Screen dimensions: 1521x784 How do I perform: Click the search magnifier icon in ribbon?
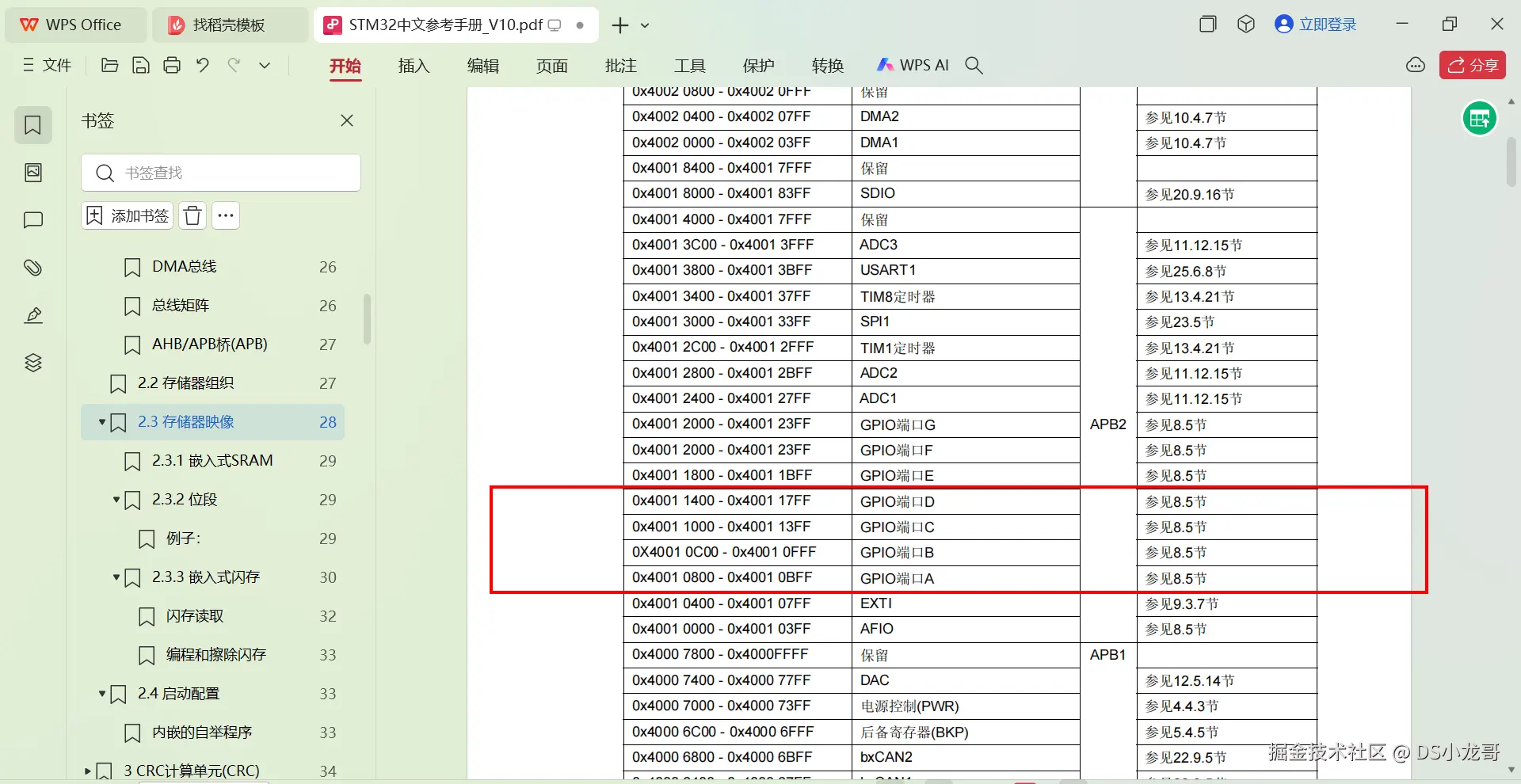(x=974, y=65)
